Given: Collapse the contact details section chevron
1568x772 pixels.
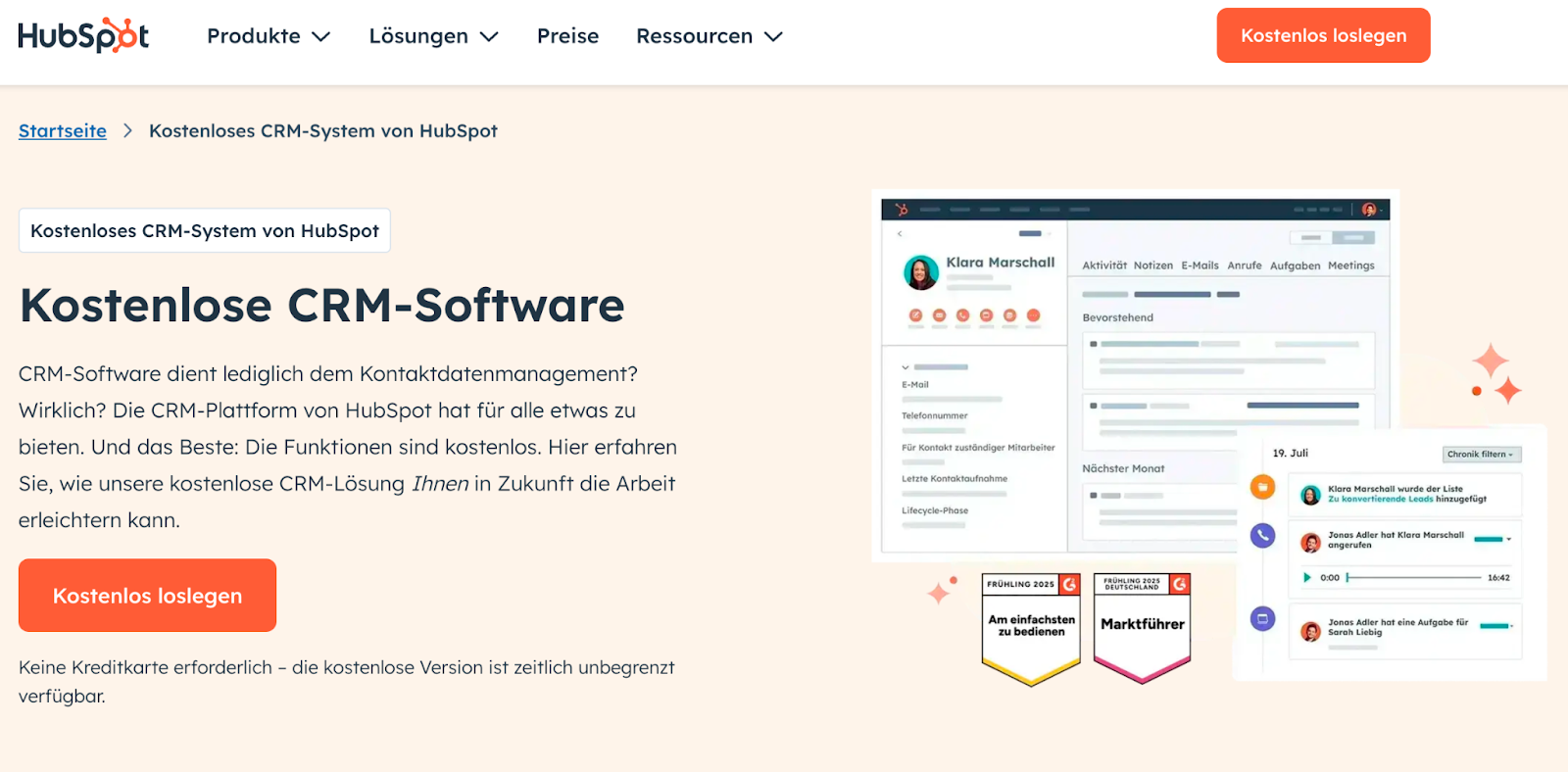Looking at the screenshot, I should [906, 367].
